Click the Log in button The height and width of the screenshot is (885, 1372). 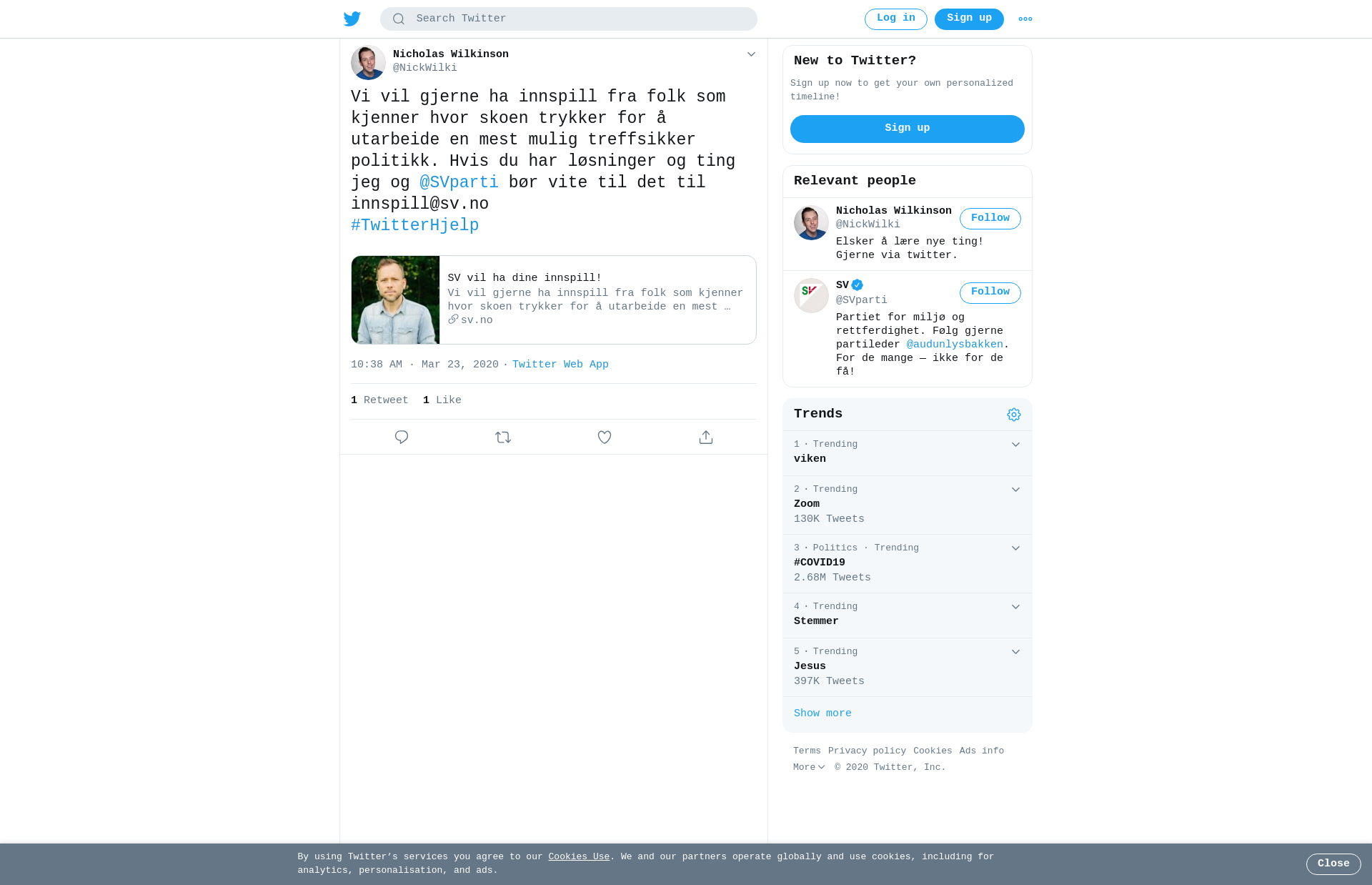click(x=896, y=19)
